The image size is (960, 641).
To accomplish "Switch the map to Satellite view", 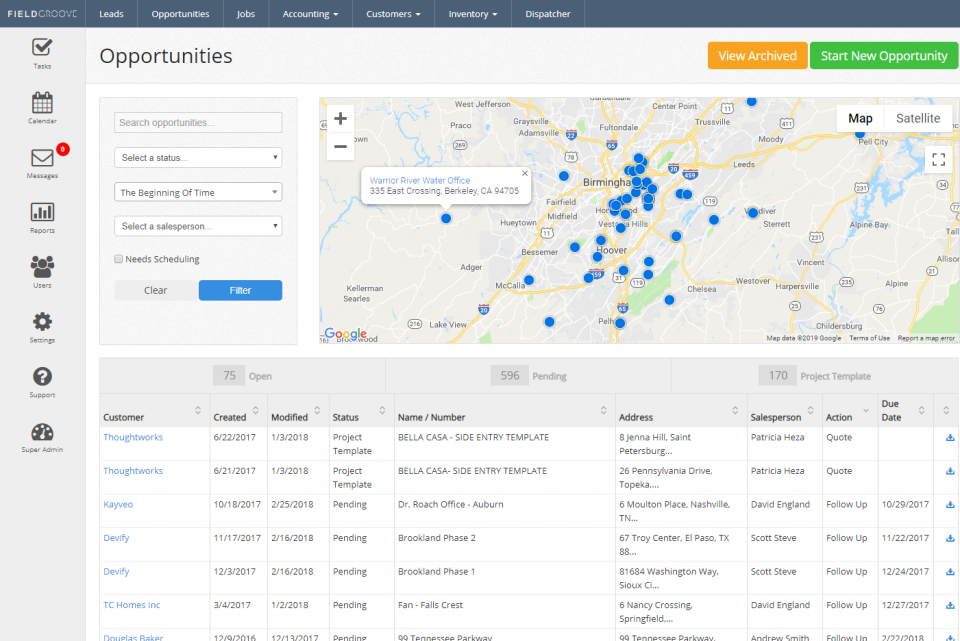I will 917,118.
